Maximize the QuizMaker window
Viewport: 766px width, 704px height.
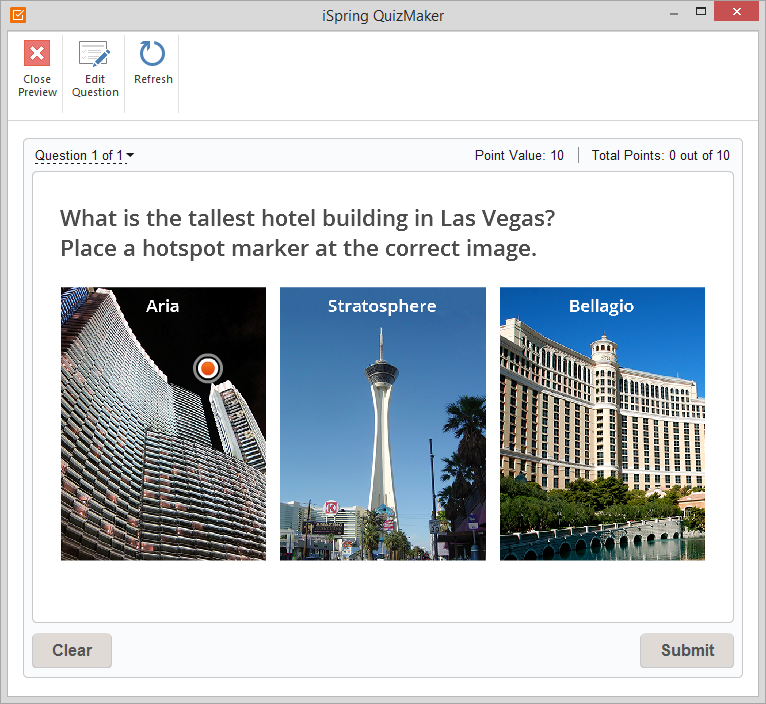(701, 11)
